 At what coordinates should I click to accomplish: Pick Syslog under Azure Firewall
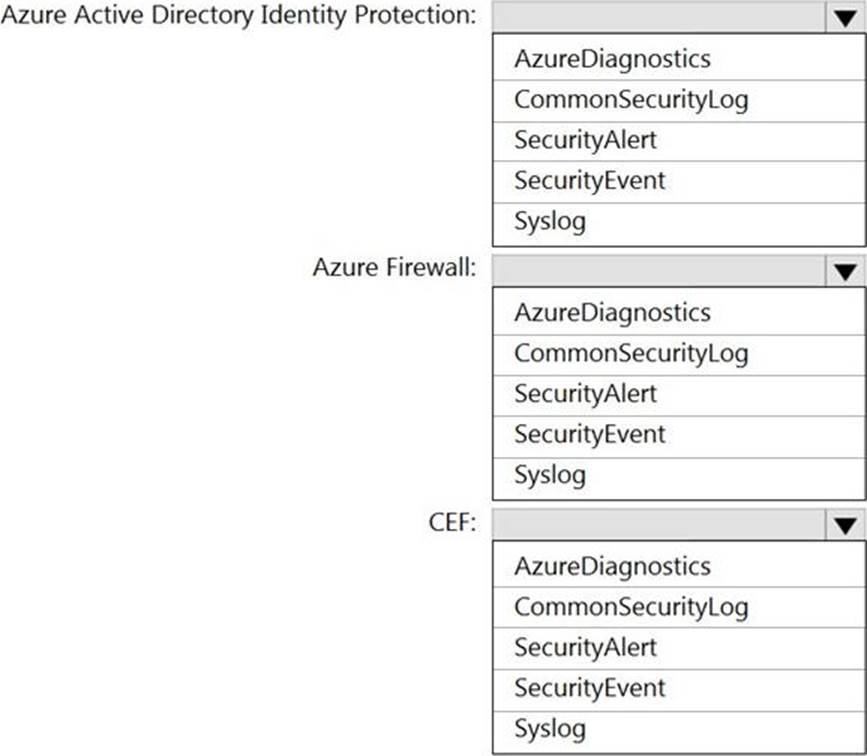click(678, 477)
